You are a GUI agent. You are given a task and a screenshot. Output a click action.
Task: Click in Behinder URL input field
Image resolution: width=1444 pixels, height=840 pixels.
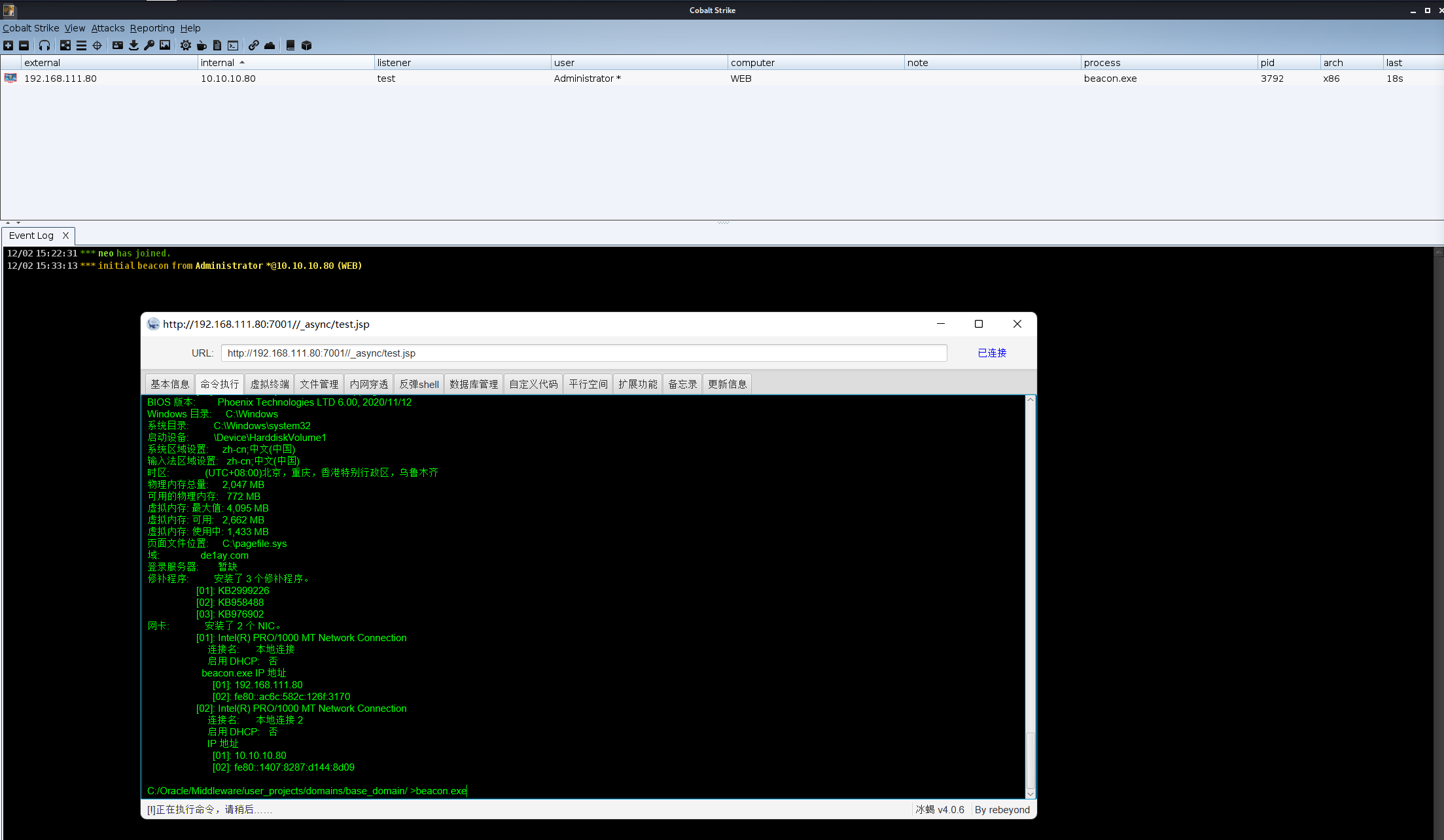[584, 353]
